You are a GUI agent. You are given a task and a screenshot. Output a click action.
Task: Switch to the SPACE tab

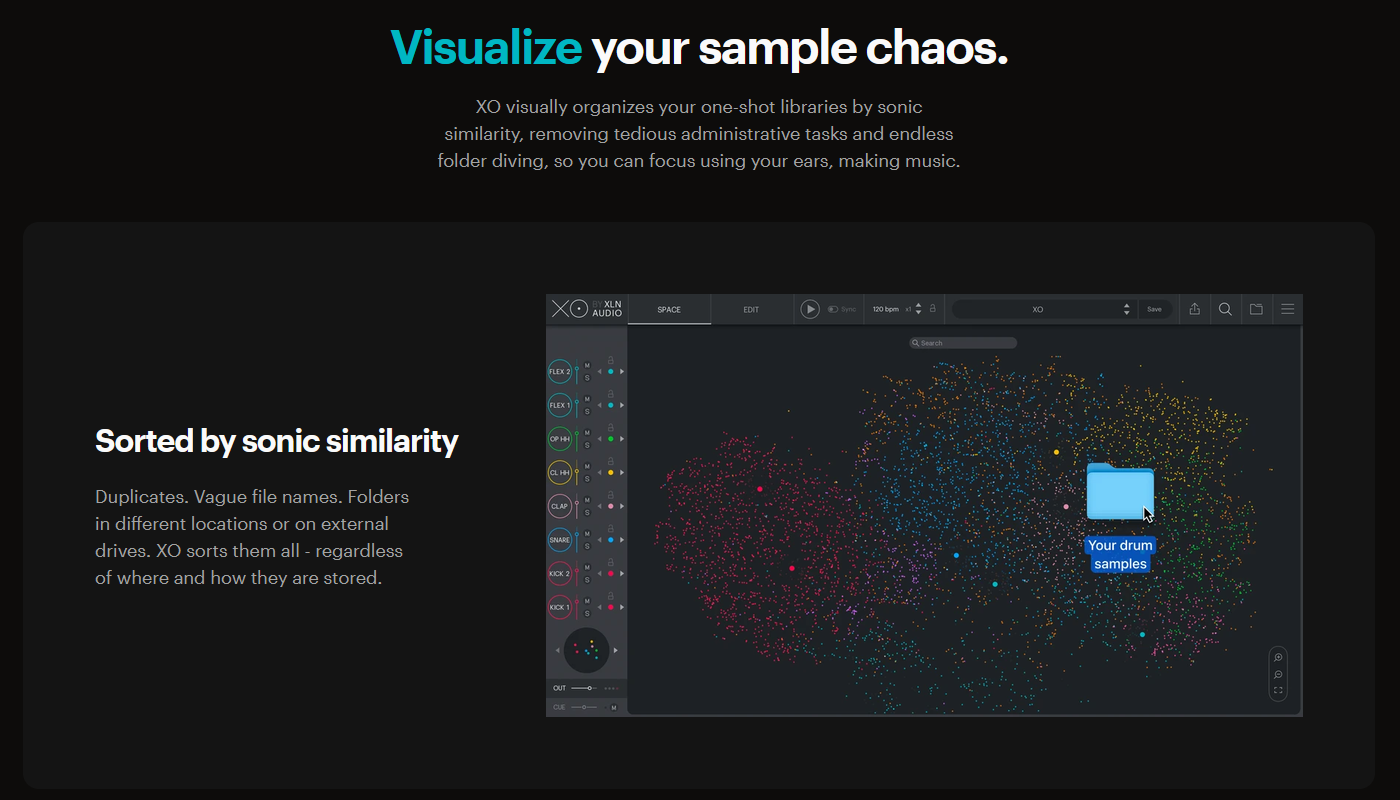[x=669, y=309]
